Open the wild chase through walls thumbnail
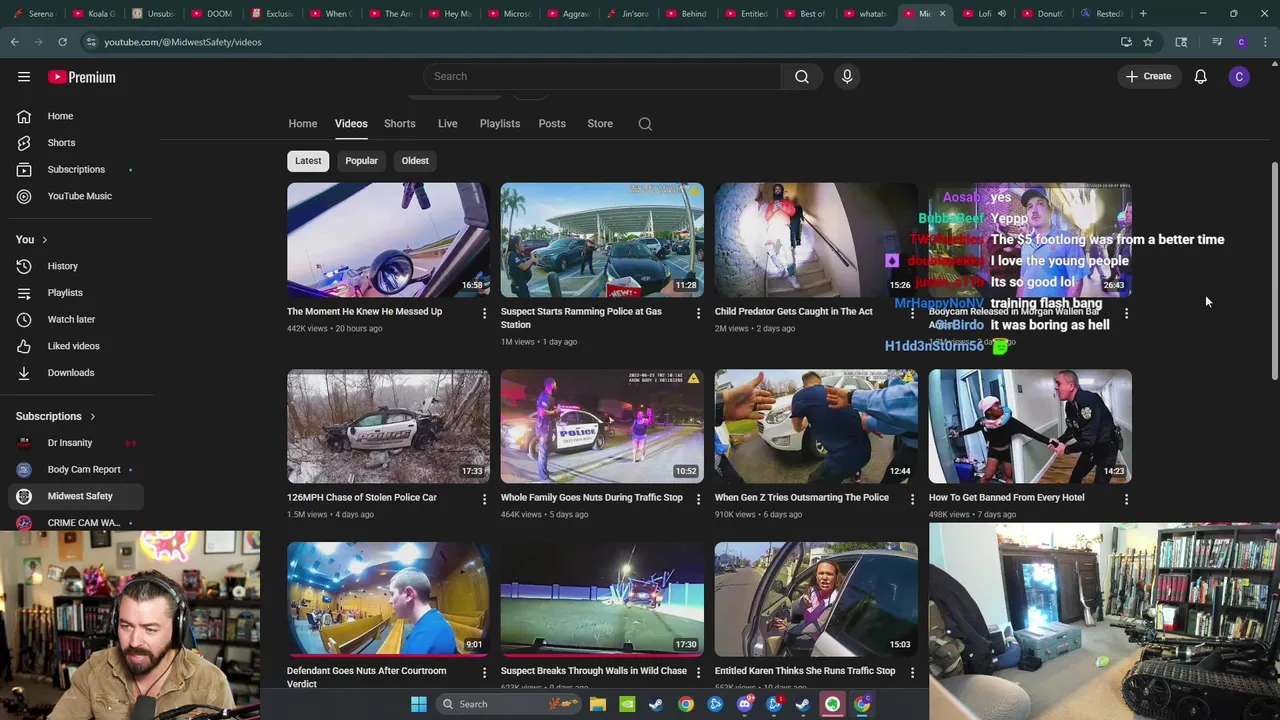This screenshot has width=1280, height=720. coord(602,600)
